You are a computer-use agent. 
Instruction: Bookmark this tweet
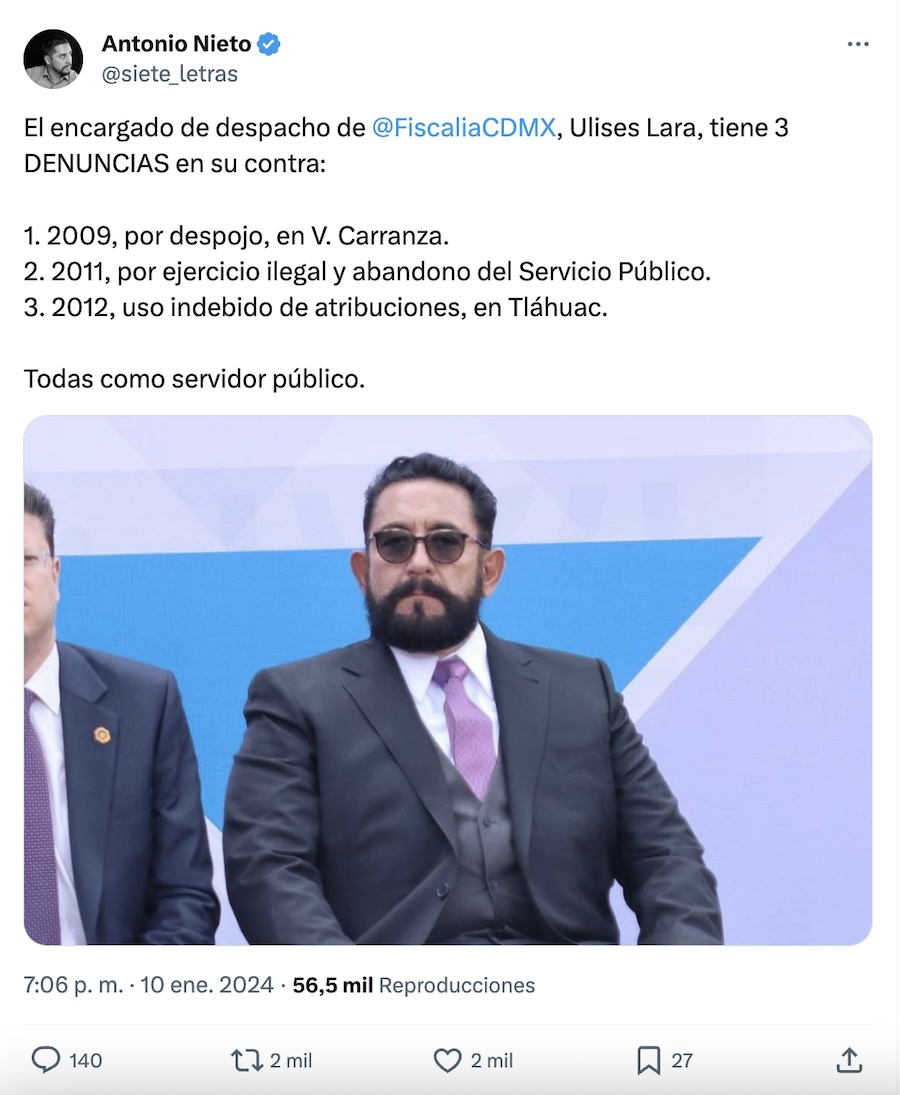click(648, 1060)
